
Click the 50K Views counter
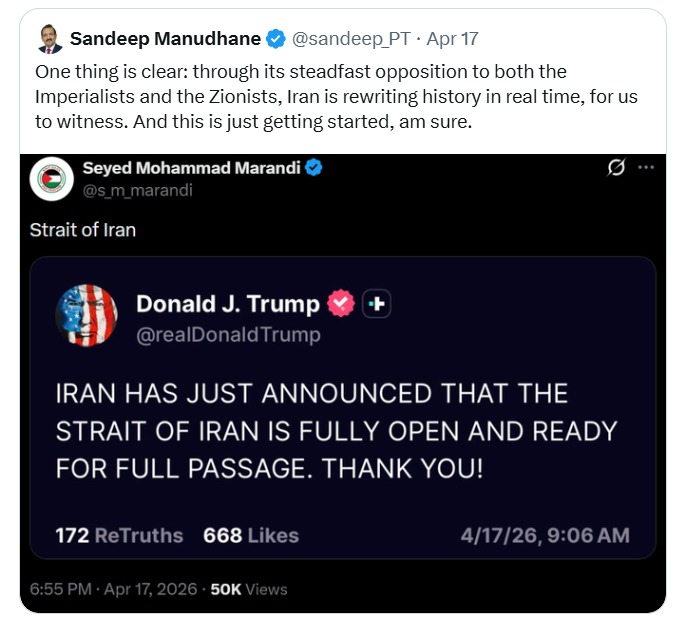click(x=249, y=589)
